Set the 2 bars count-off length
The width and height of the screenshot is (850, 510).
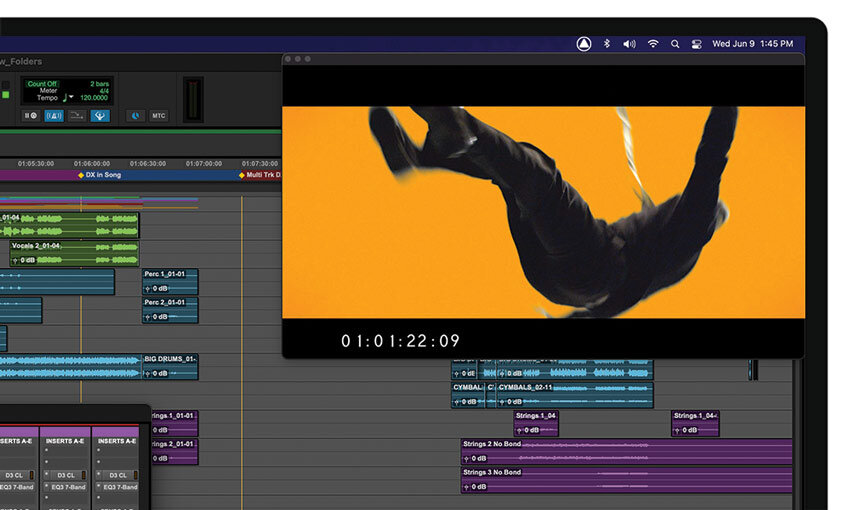click(x=99, y=83)
